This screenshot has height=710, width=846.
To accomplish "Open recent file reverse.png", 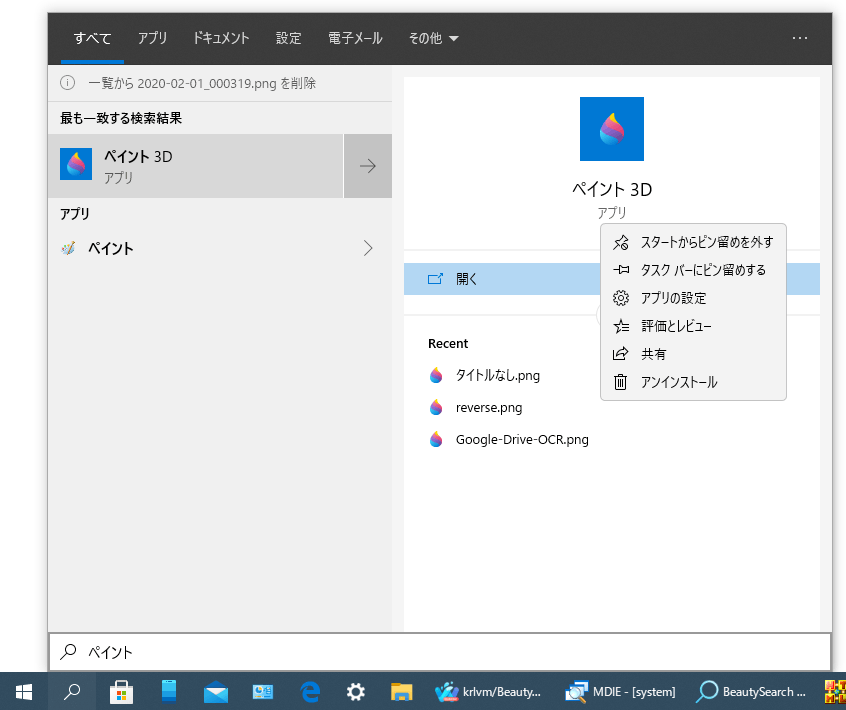I will click(x=489, y=407).
